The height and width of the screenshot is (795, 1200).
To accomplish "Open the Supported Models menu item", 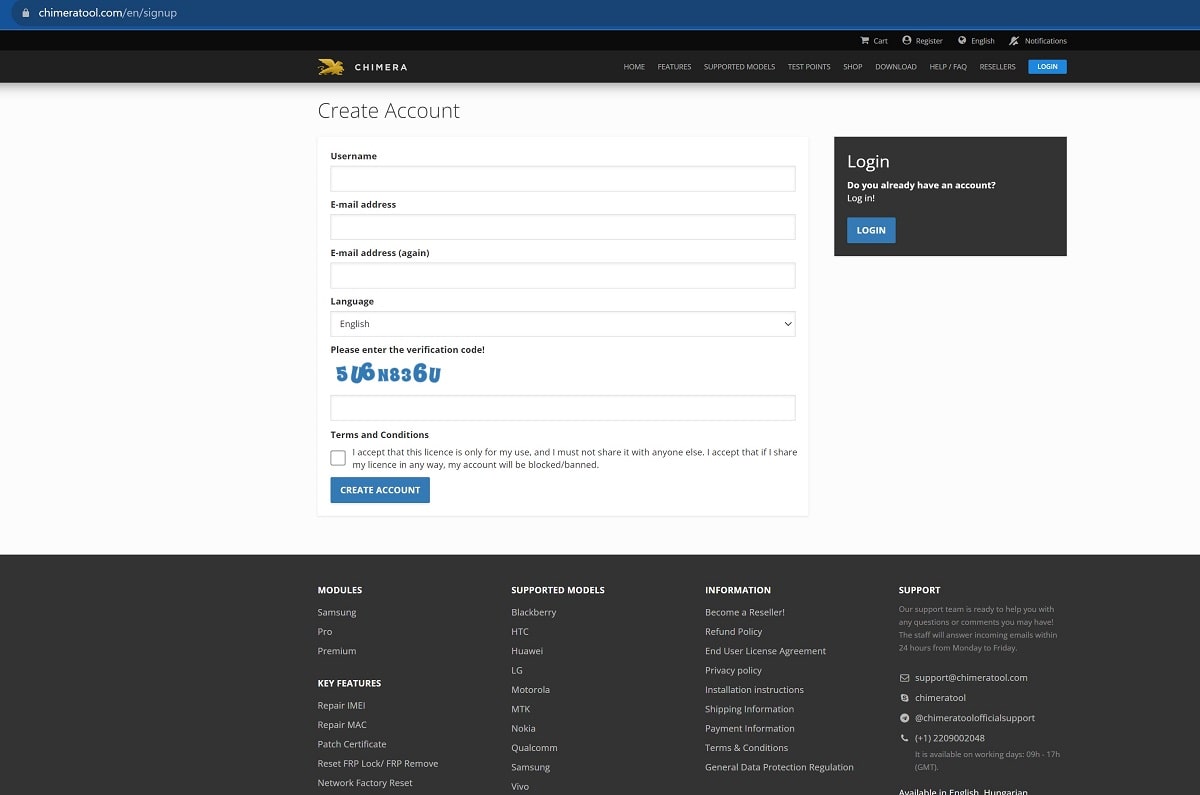I will click(x=739, y=67).
